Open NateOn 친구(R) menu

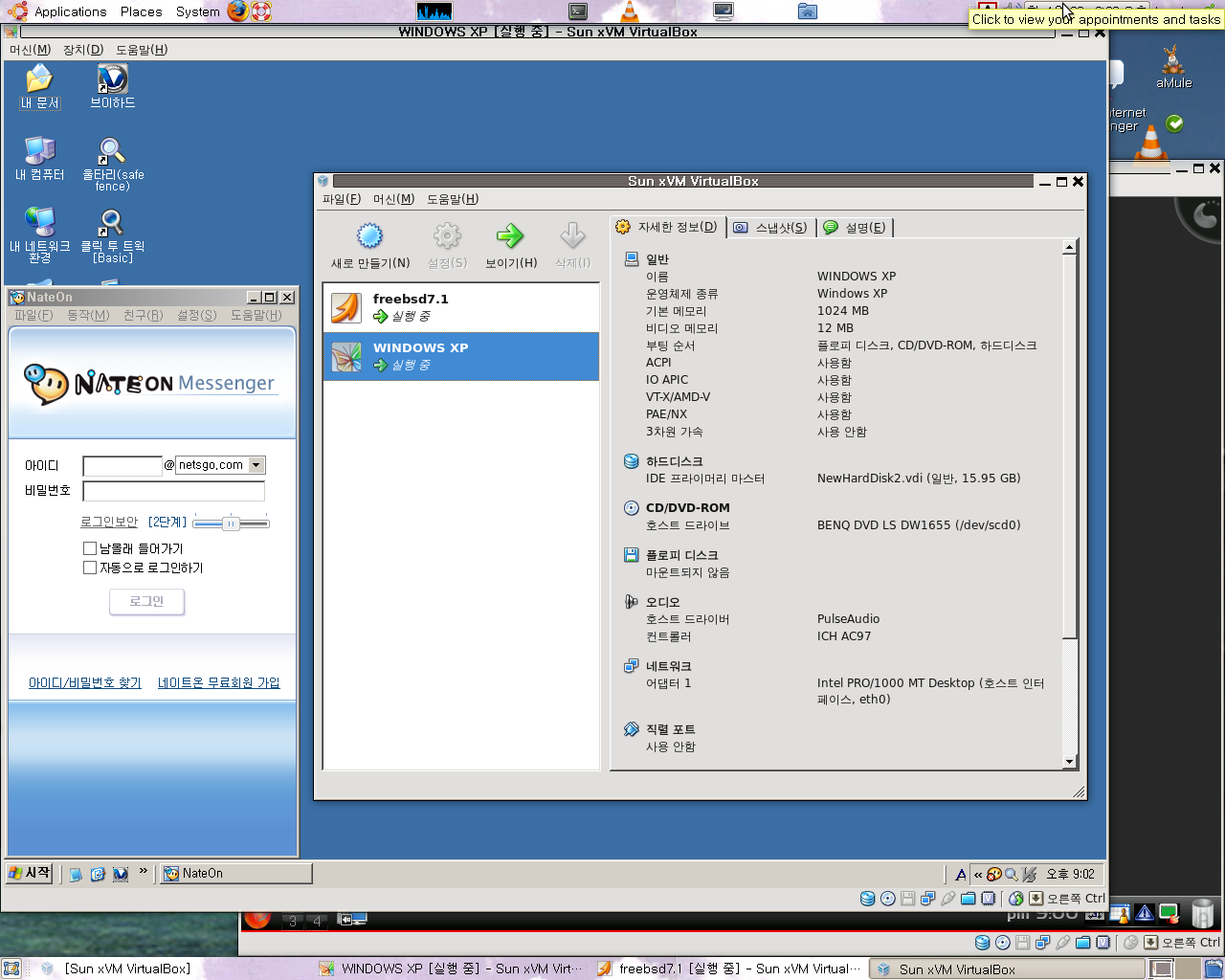pos(144,315)
